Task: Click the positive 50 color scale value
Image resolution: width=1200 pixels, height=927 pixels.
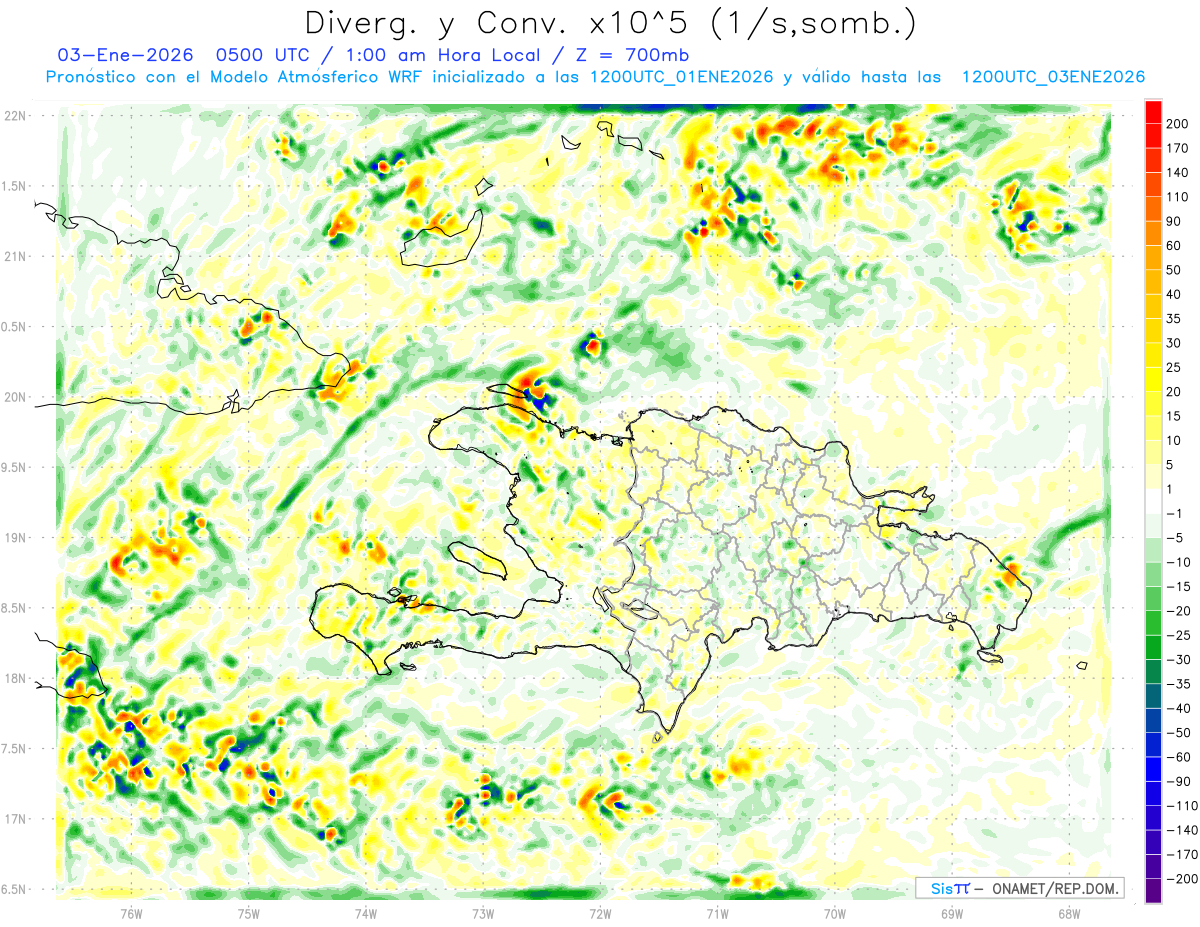Action: (1173, 270)
